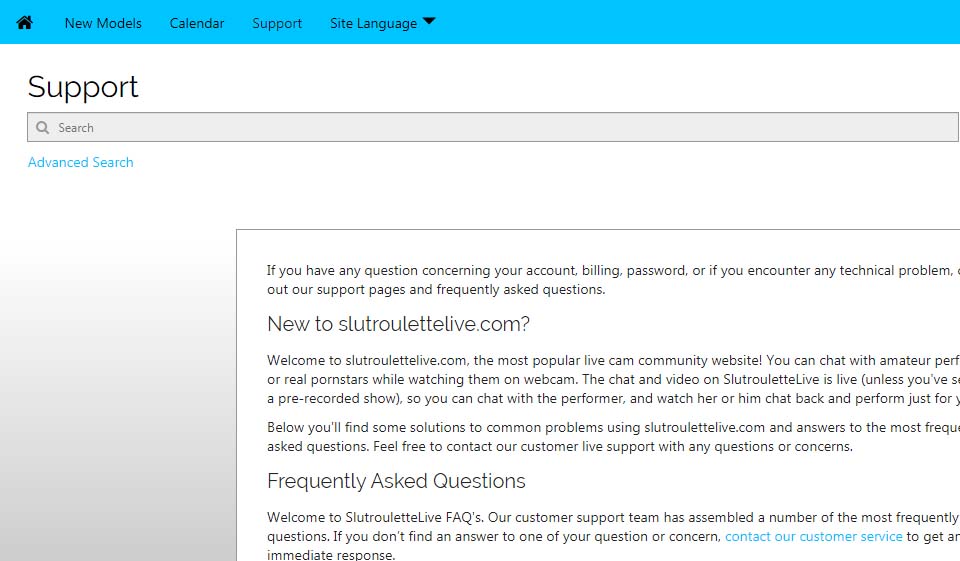
Task: Click the home icon in navigation bar
Action: 25,22
